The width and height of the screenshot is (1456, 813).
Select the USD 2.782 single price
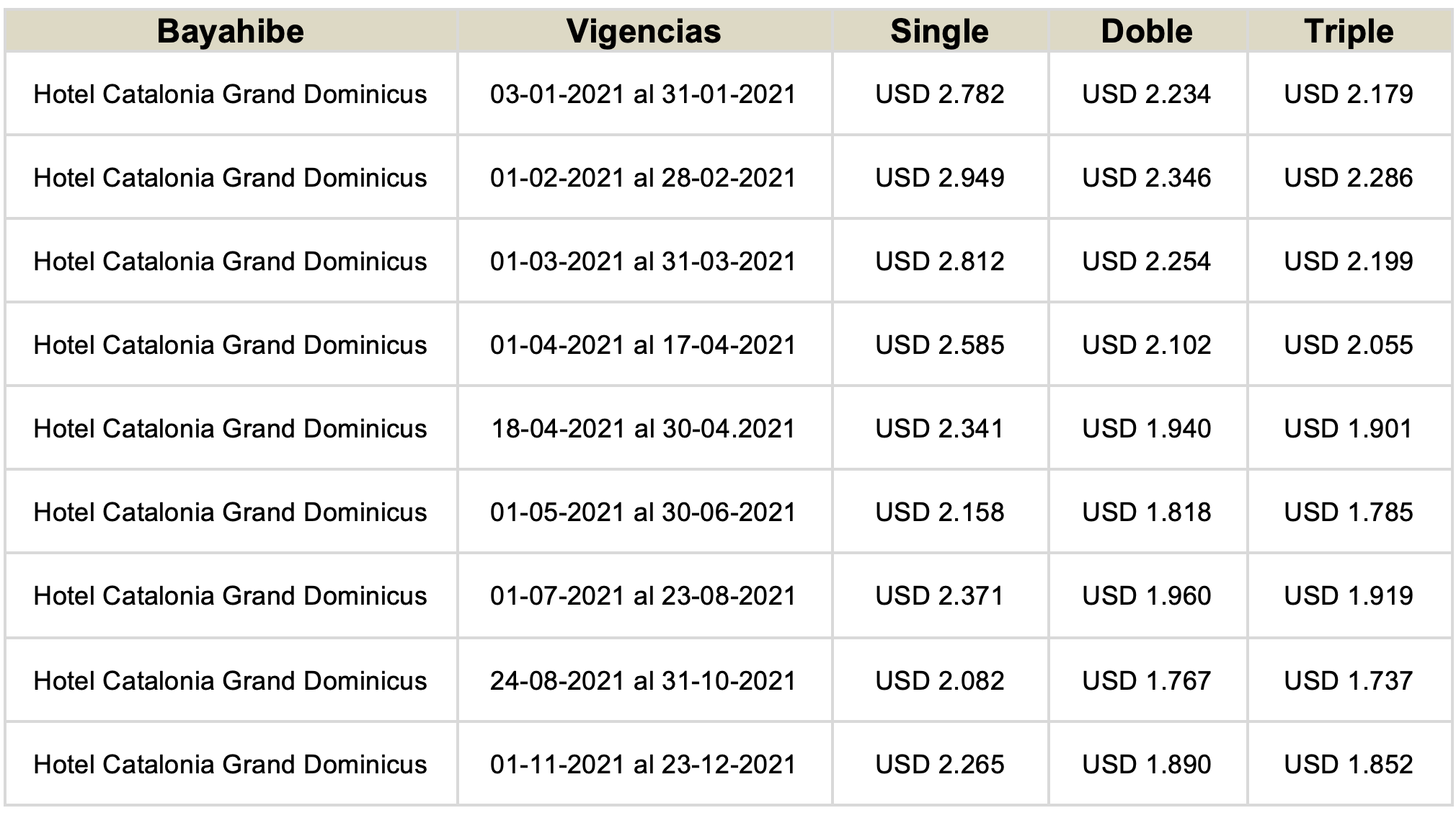pos(940,94)
